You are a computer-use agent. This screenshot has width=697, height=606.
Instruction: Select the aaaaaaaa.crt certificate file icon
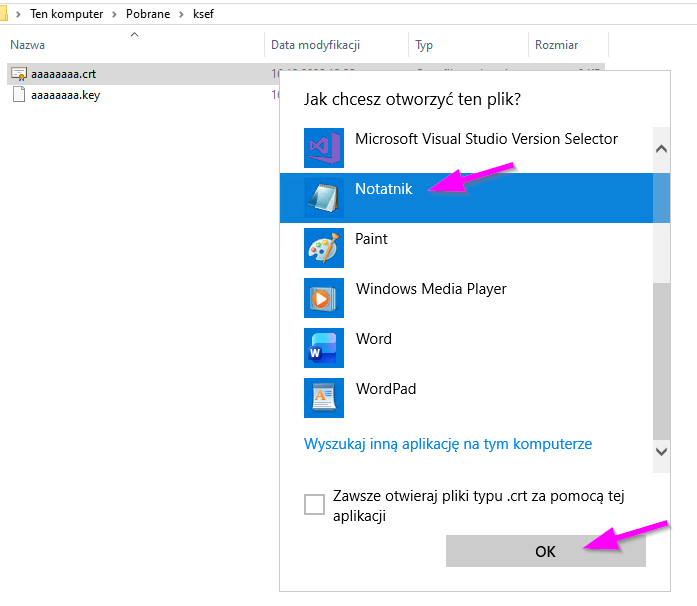(x=19, y=74)
